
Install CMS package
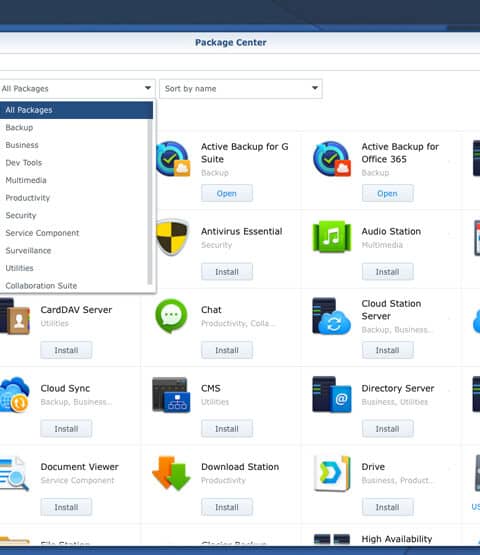point(227,429)
